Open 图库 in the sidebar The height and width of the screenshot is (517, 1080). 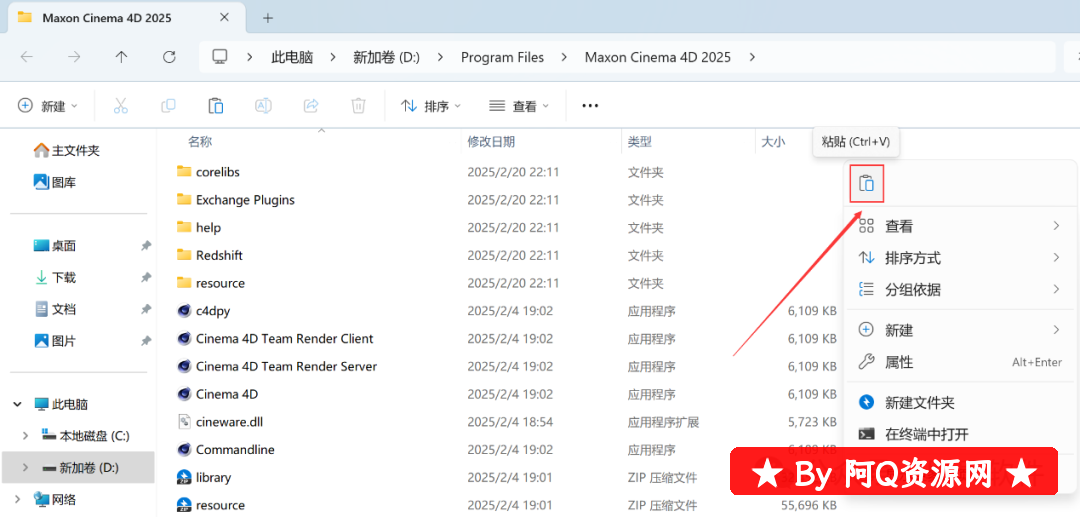55,182
